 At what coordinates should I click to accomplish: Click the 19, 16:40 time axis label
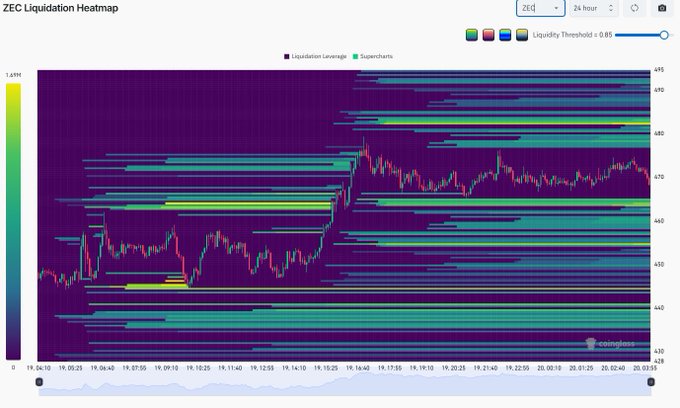[x=358, y=368]
